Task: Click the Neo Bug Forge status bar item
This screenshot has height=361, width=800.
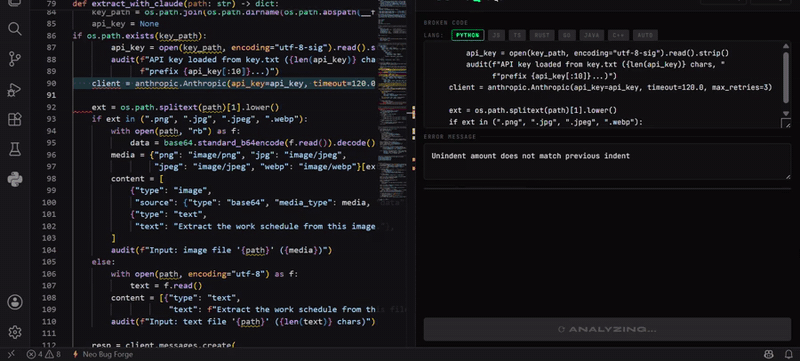Action: [103, 354]
